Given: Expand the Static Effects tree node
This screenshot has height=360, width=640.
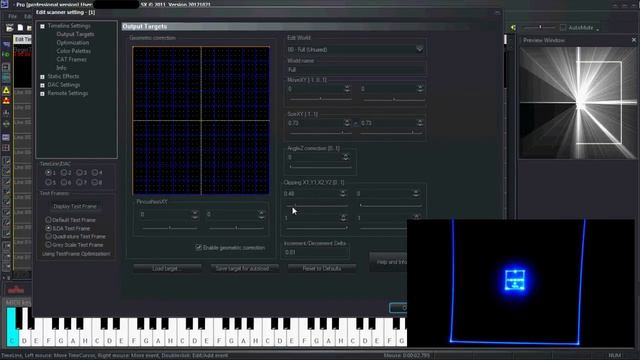Looking at the screenshot, I should (x=42, y=77).
